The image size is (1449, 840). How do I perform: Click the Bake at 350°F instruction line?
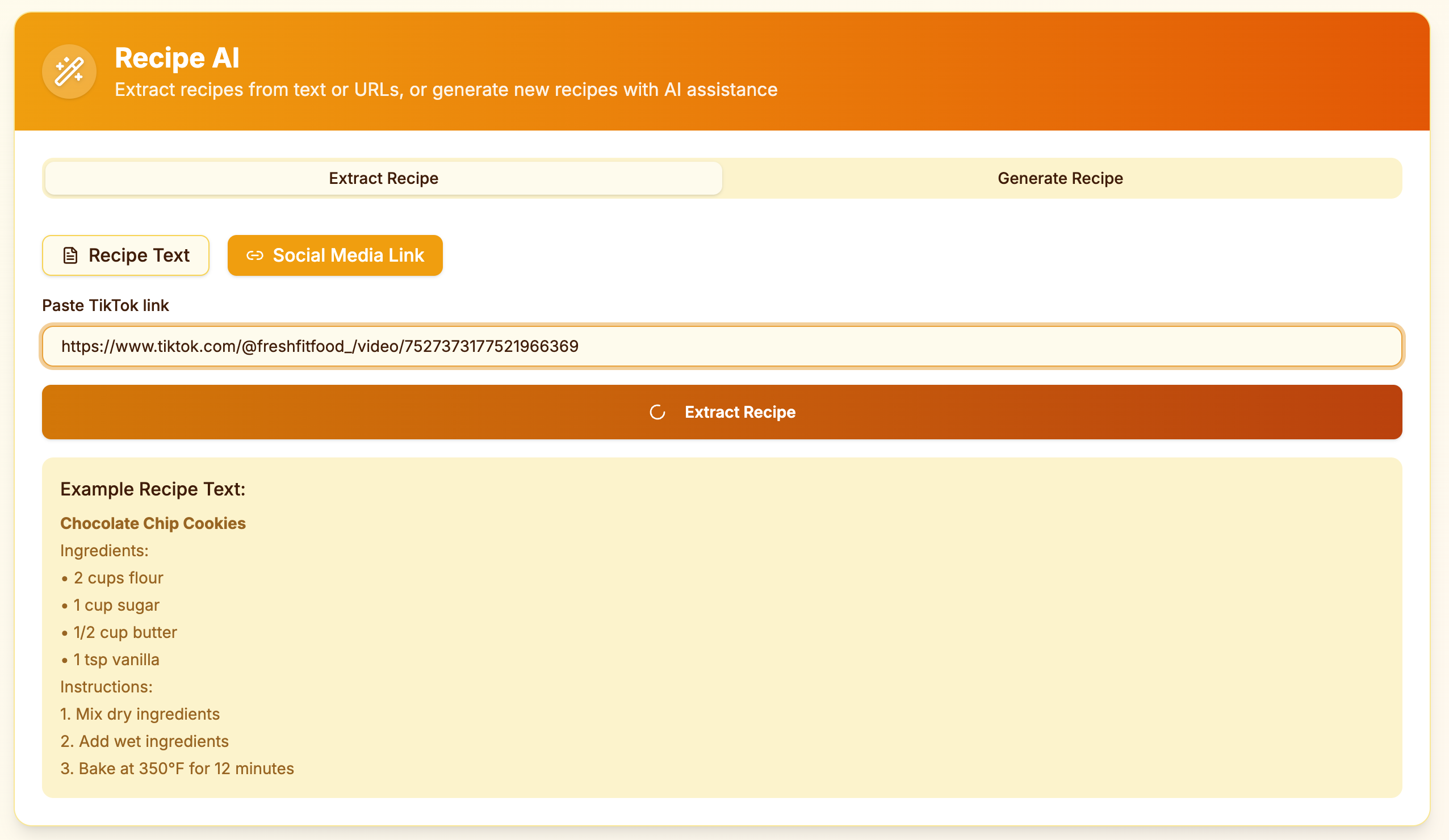[x=177, y=768]
